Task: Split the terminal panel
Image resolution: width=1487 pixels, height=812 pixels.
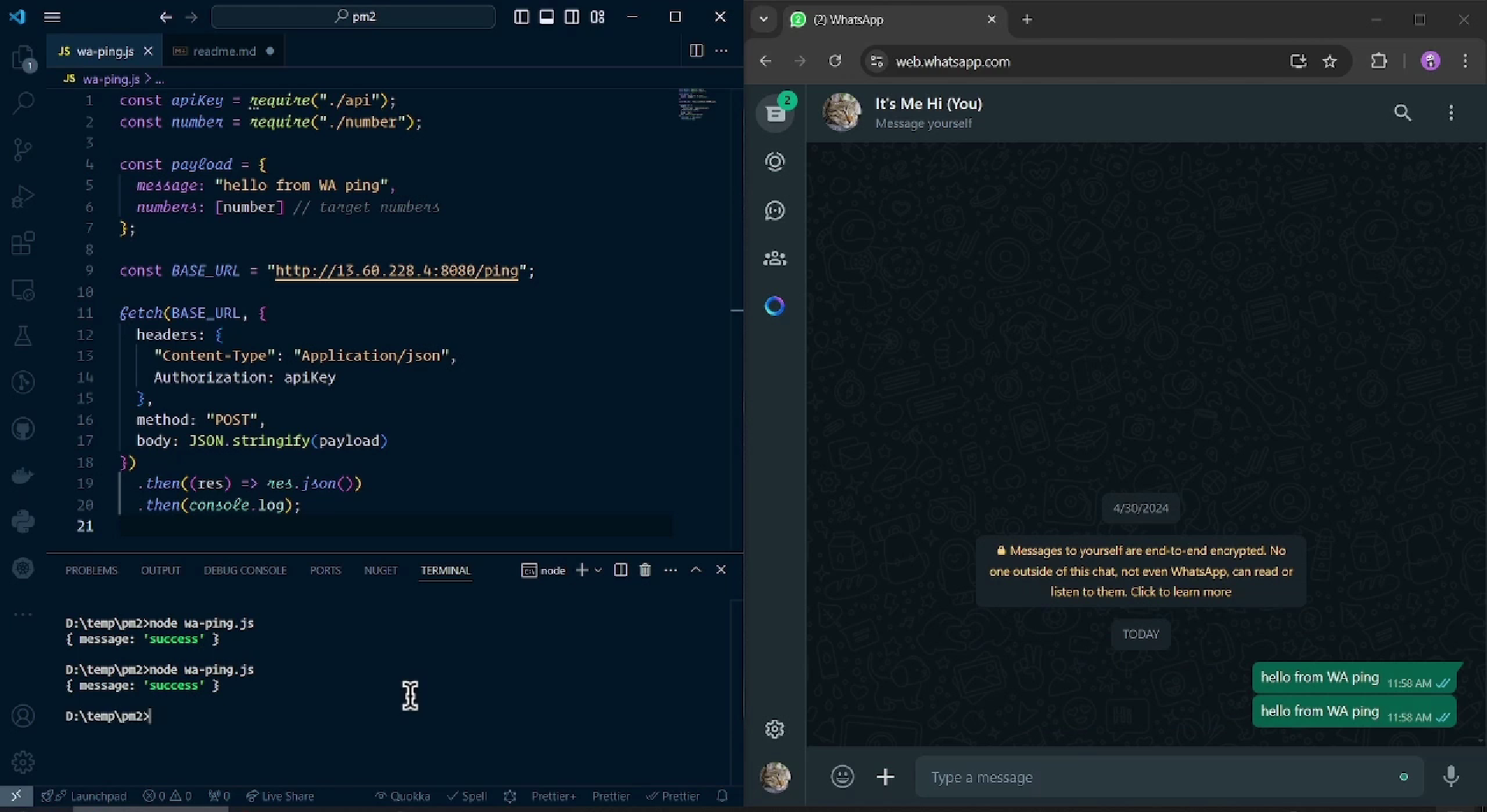Action: pos(620,570)
